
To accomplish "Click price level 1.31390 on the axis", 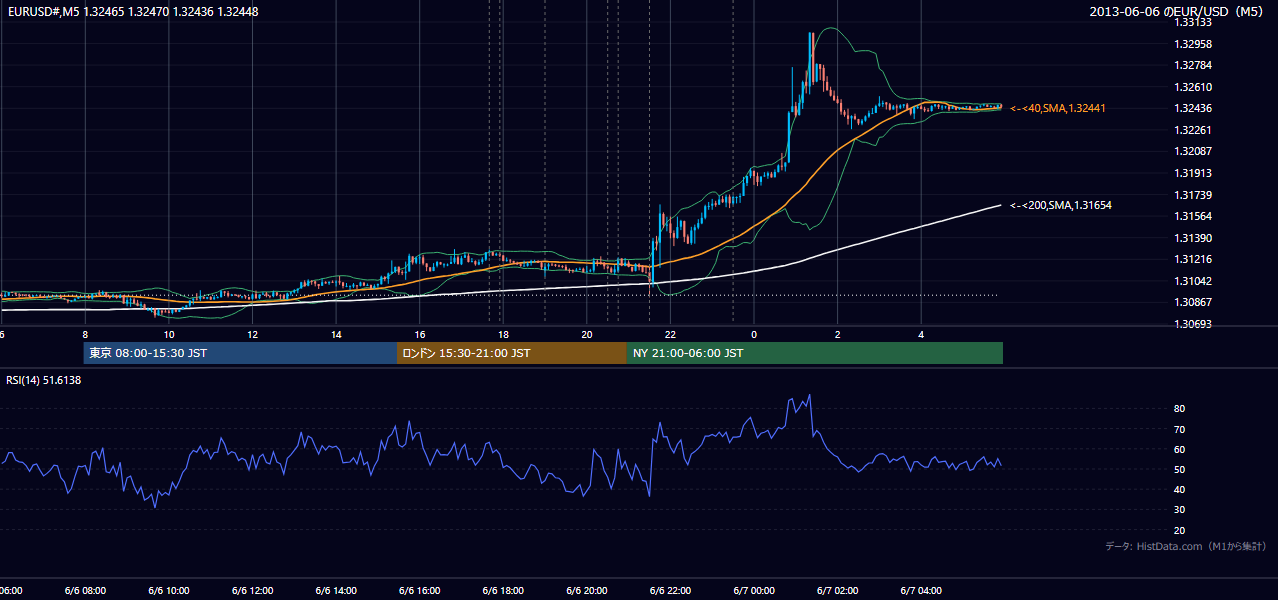I will [1193, 238].
